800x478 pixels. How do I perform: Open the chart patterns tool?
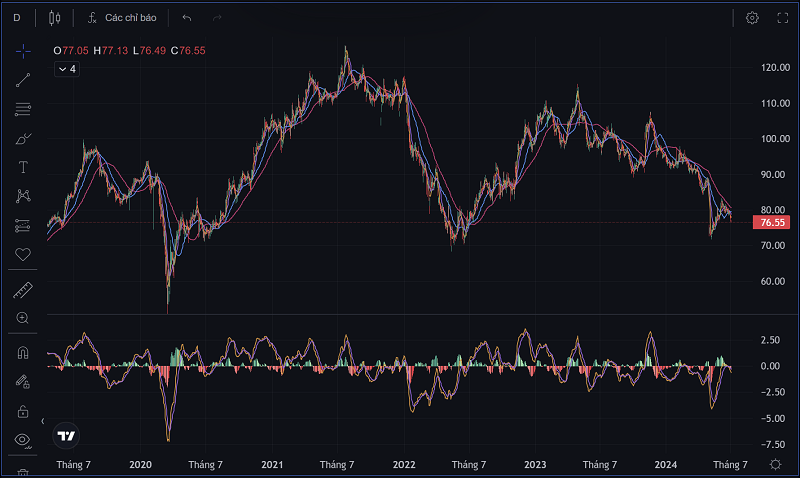[x=22, y=196]
